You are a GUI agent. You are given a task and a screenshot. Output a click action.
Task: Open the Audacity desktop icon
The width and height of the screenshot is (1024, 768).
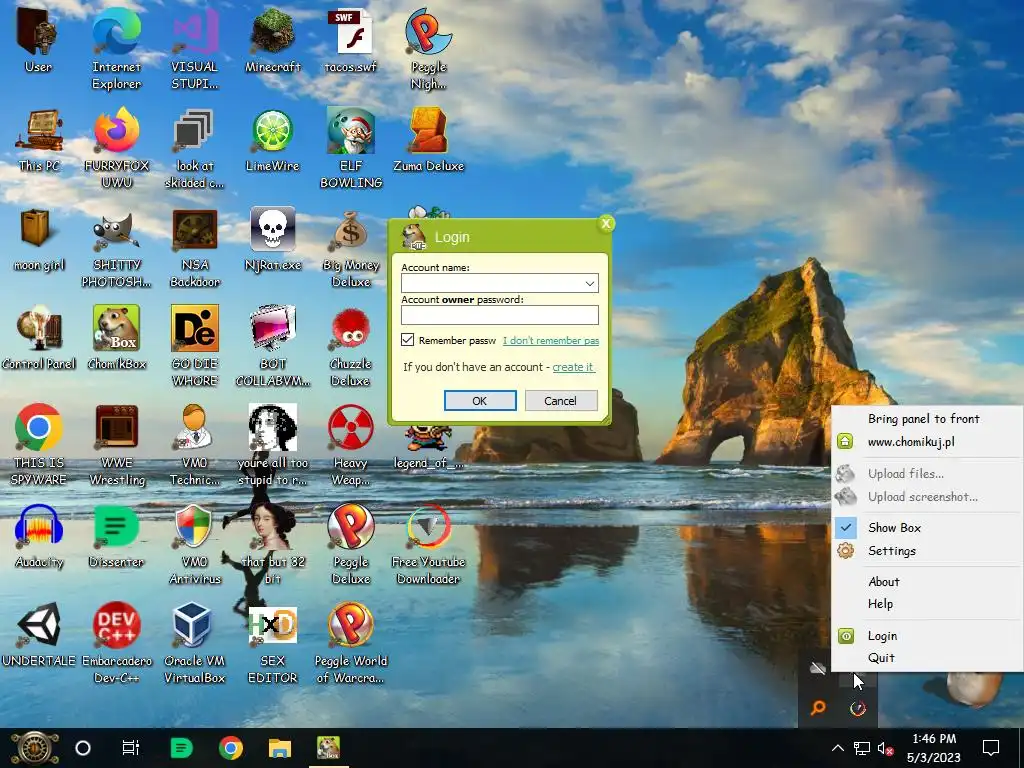point(39,526)
